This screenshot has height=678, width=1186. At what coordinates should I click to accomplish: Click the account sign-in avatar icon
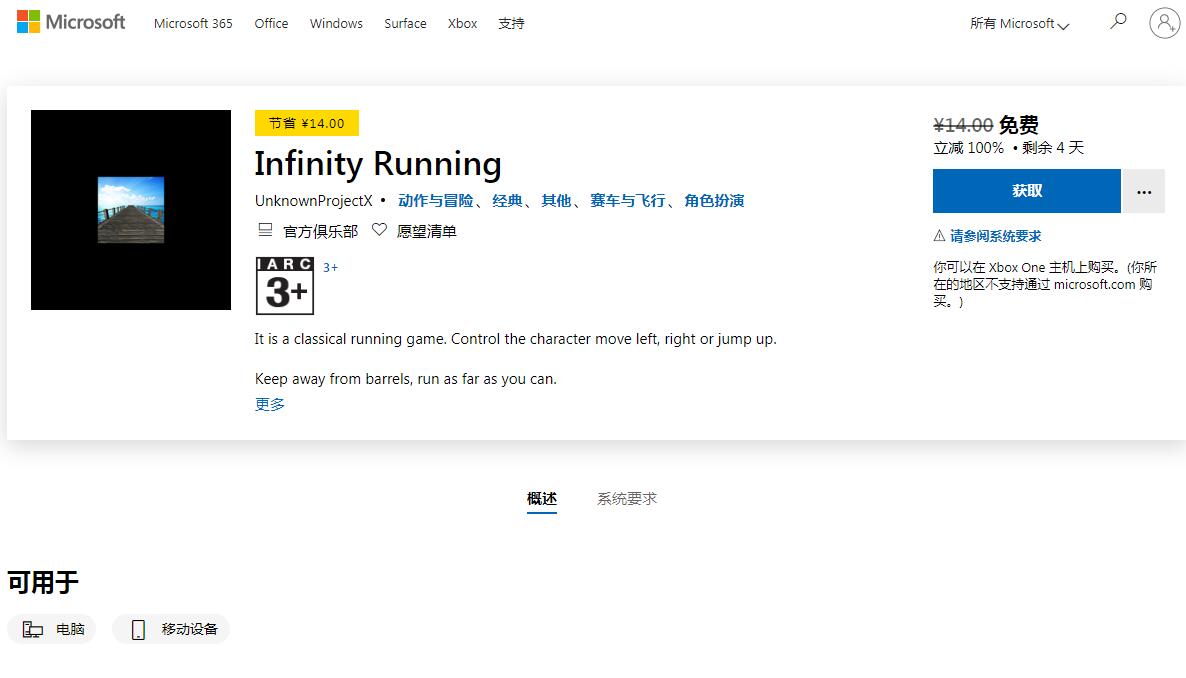1164,23
